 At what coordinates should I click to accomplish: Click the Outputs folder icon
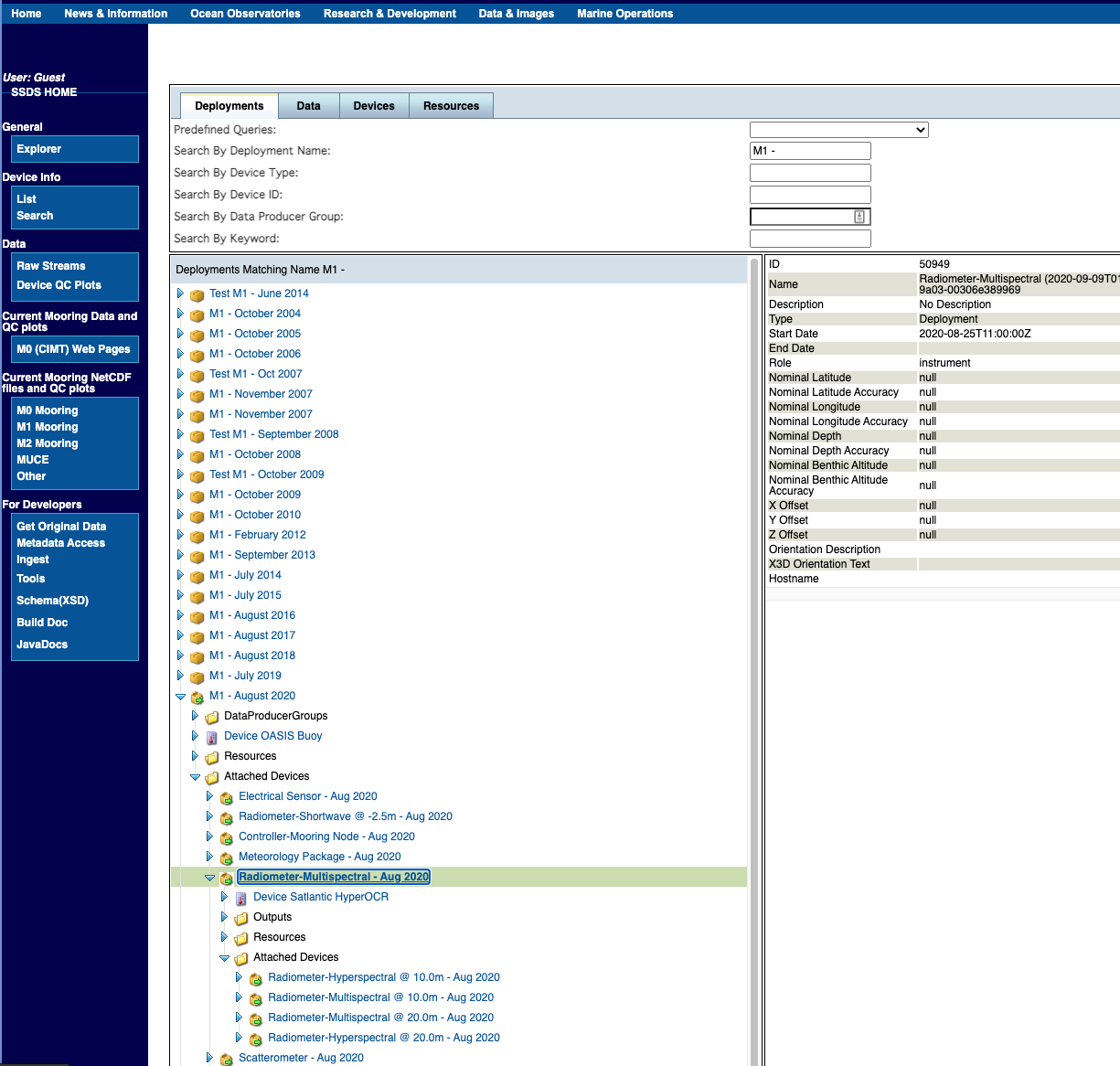coord(240,918)
